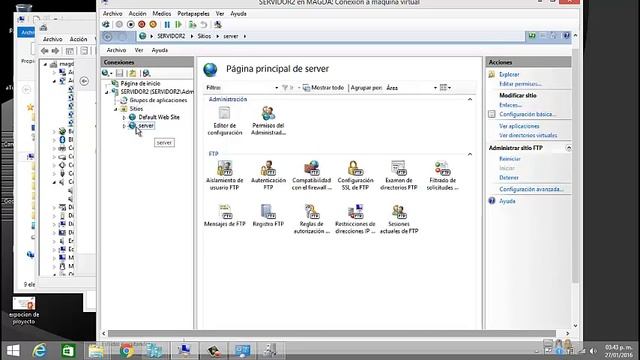Open the Filtro dropdown
Image resolution: width=640 pixels, height=360 pixels.
[276, 88]
